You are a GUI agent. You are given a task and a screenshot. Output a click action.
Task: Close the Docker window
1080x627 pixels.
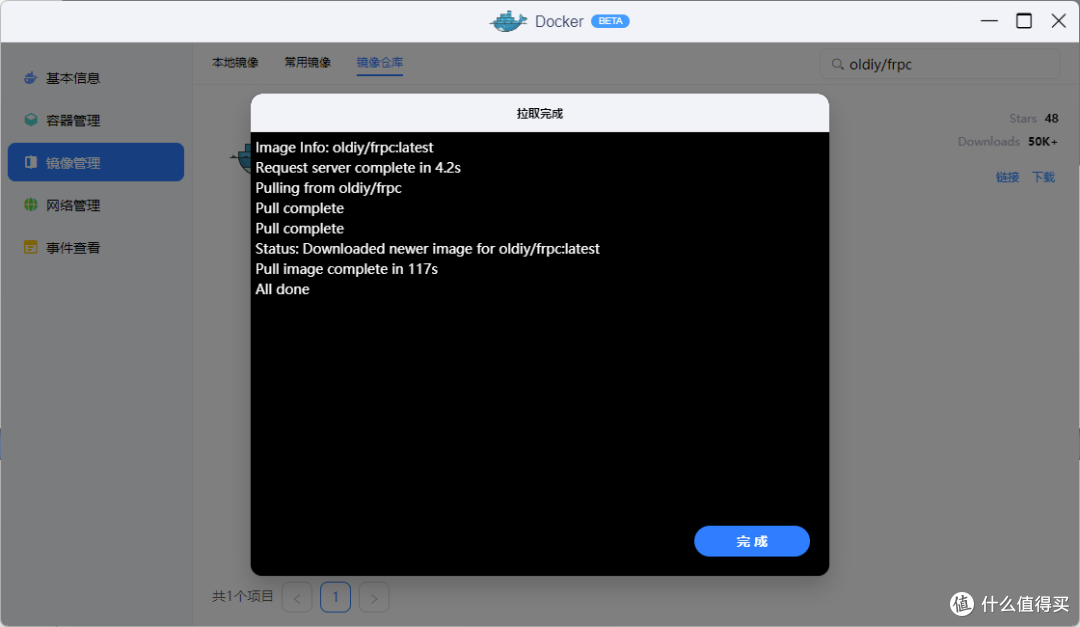(x=1059, y=21)
